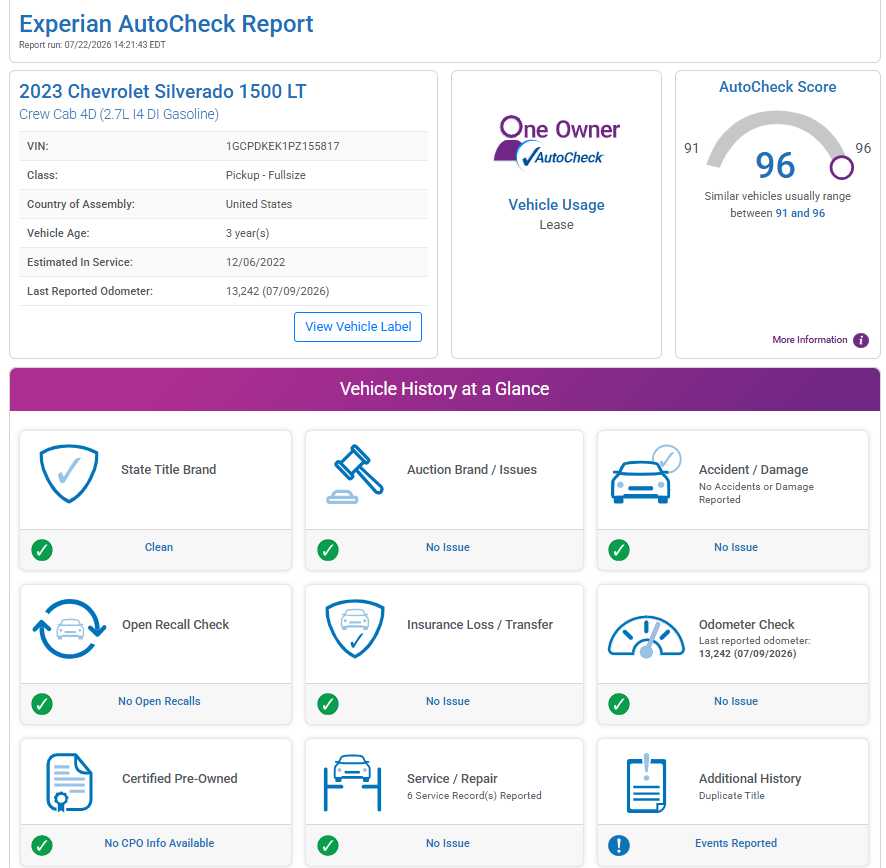Click the green check in Insurance Loss card
The width and height of the screenshot is (886, 868).
(328, 704)
